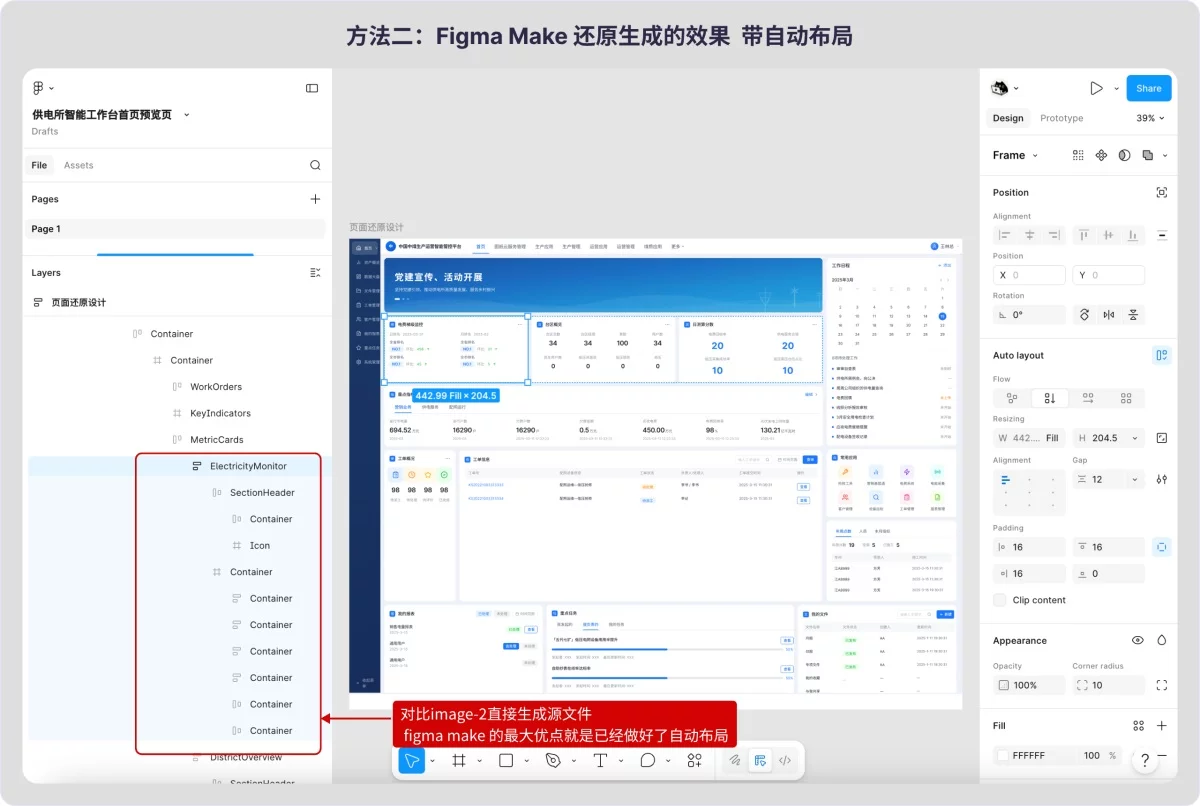This screenshot has width=1200, height=806.
Task: Open the Figma main menu logo
Action: tap(39, 88)
